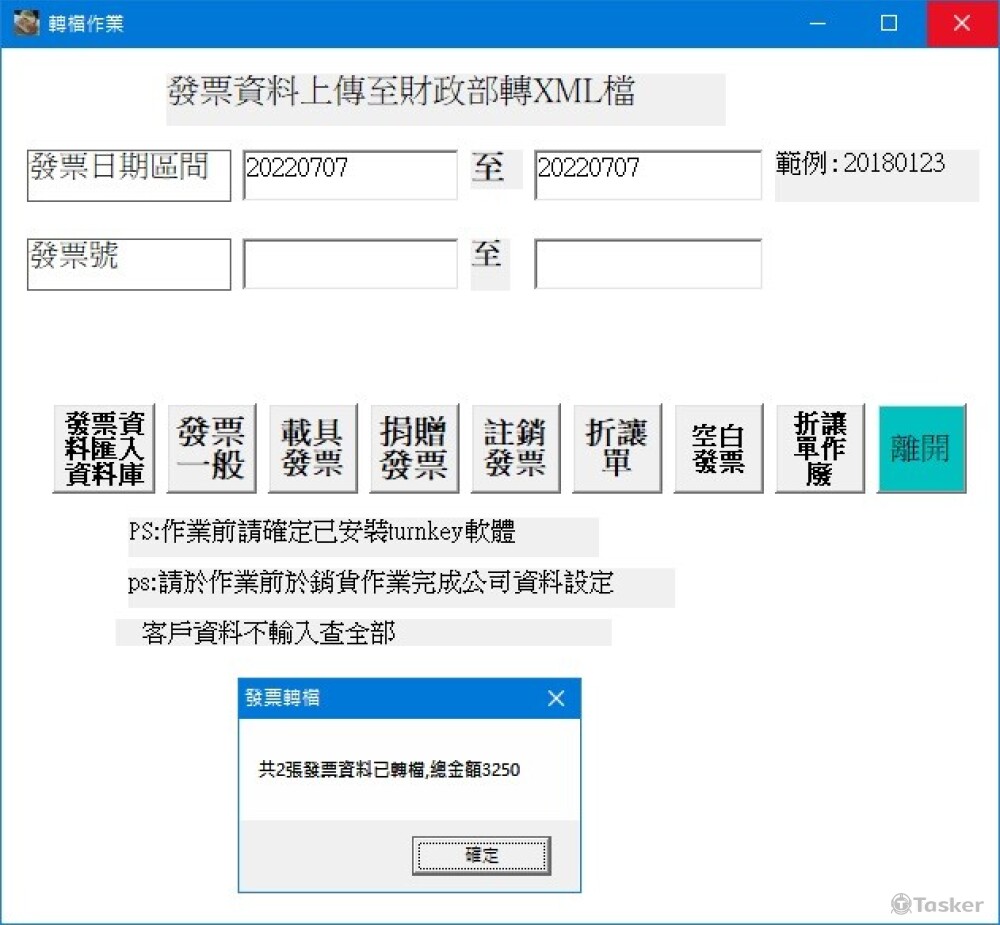Click the 範例:20180123 example text

860,163
